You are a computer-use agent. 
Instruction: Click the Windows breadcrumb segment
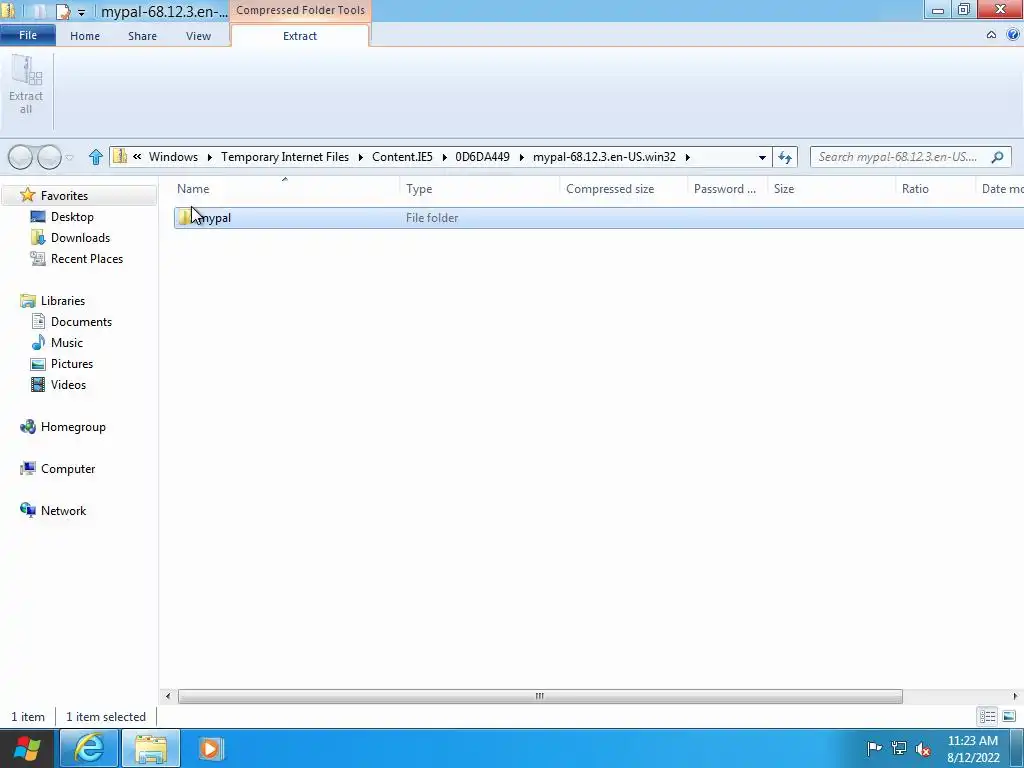click(x=173, y=157)
